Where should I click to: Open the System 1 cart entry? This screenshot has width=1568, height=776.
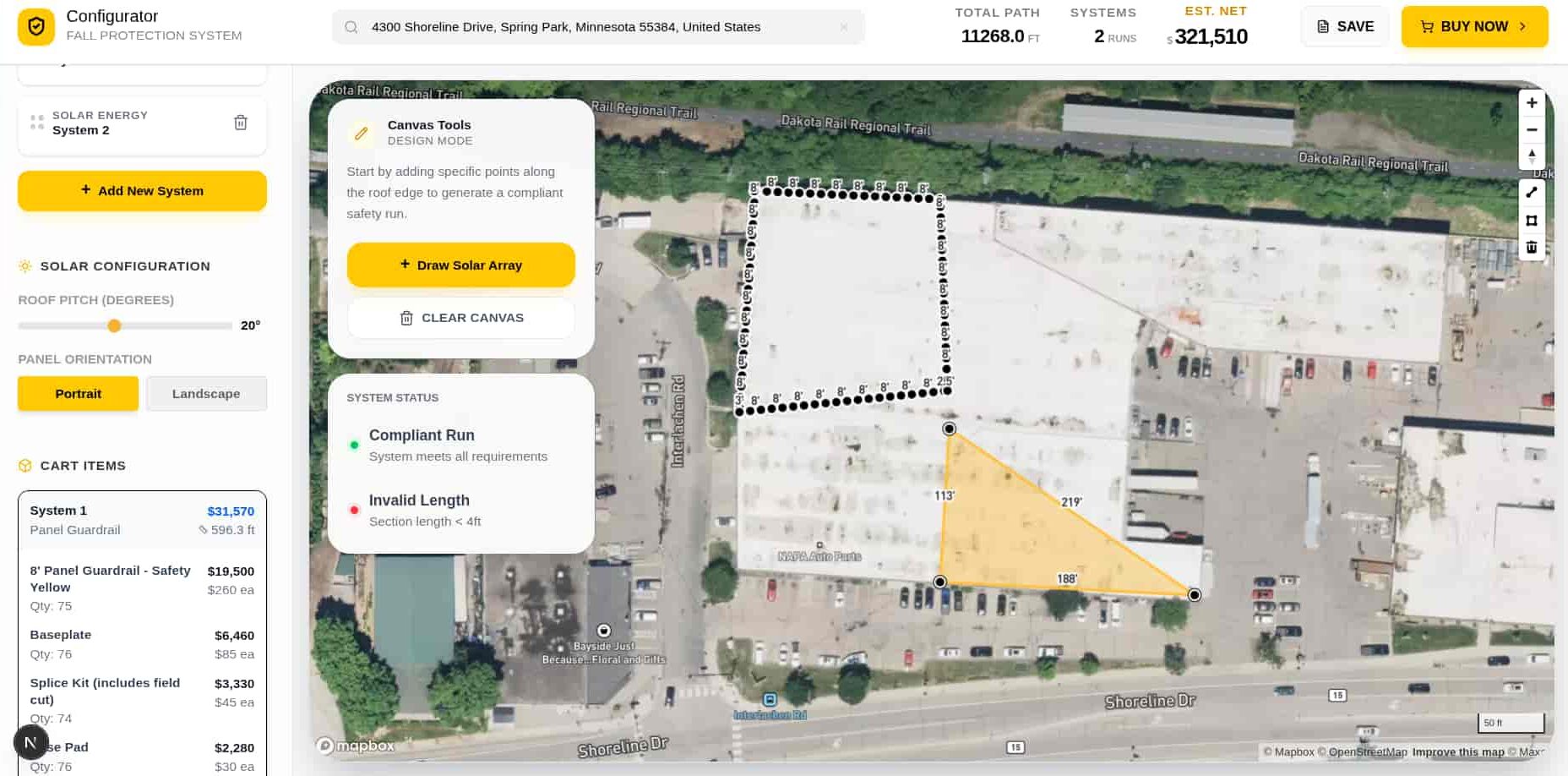click(x=142, y=520)
